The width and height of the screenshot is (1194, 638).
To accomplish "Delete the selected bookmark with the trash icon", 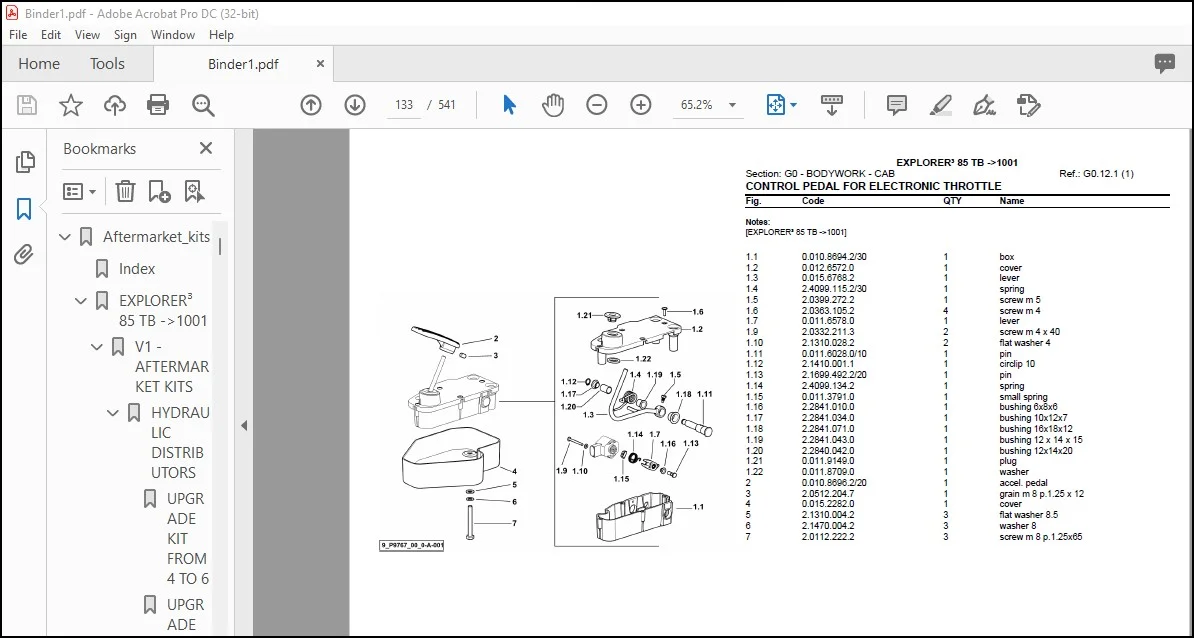I will point(126,191).
